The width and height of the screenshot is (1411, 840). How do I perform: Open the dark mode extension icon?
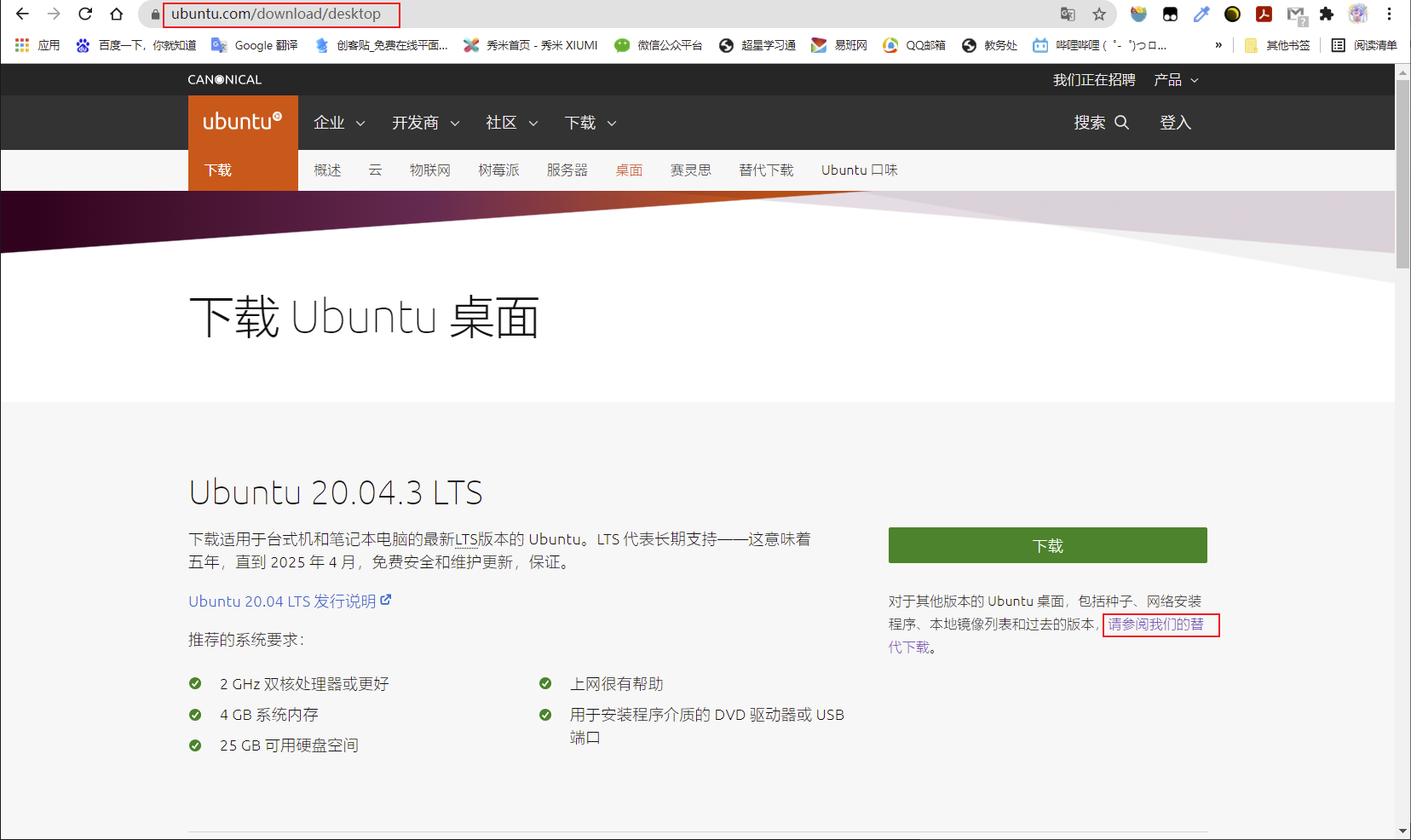coord(1232,14)
